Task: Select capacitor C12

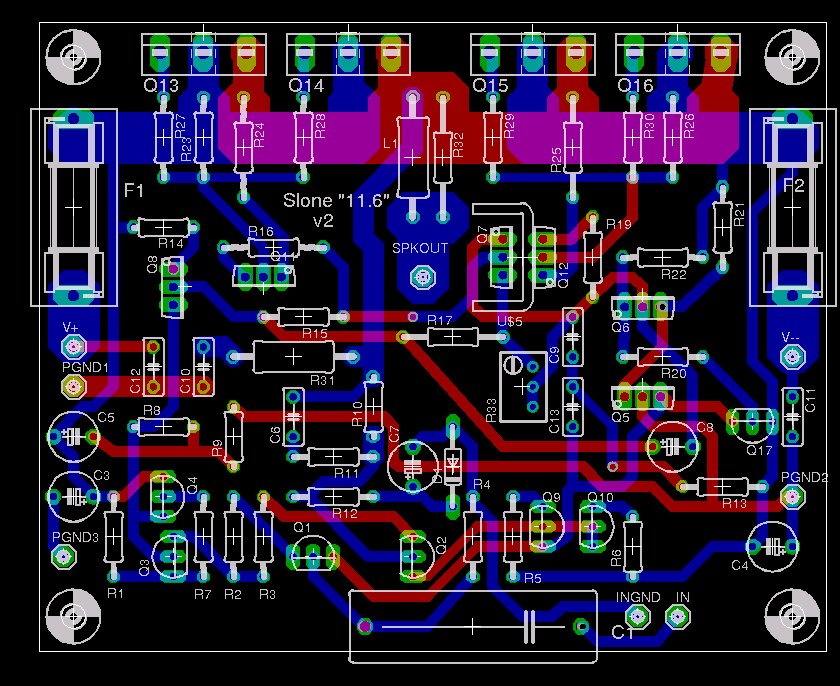Action: [154, 367]
